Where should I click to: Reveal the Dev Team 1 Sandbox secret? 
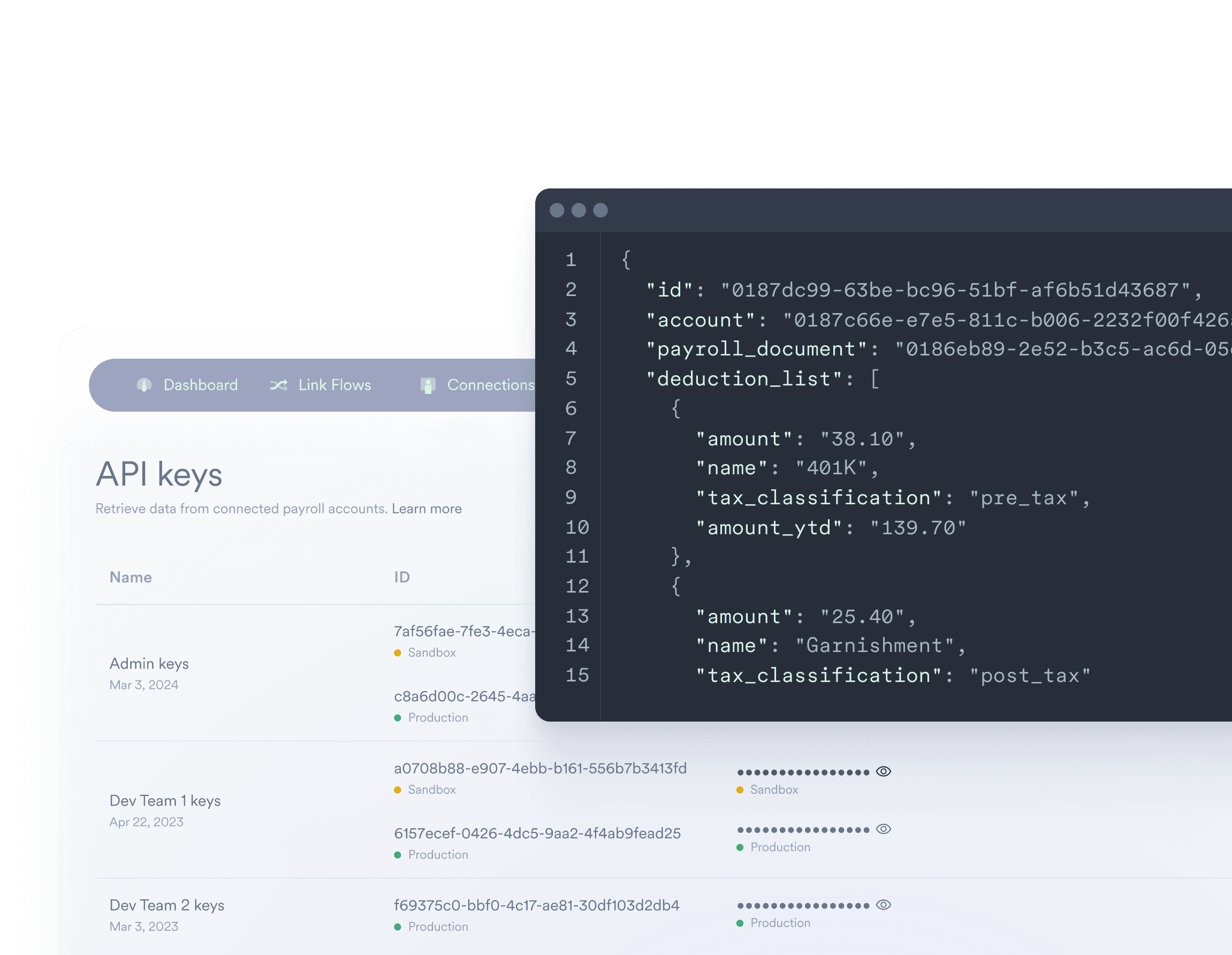[884, 771]
